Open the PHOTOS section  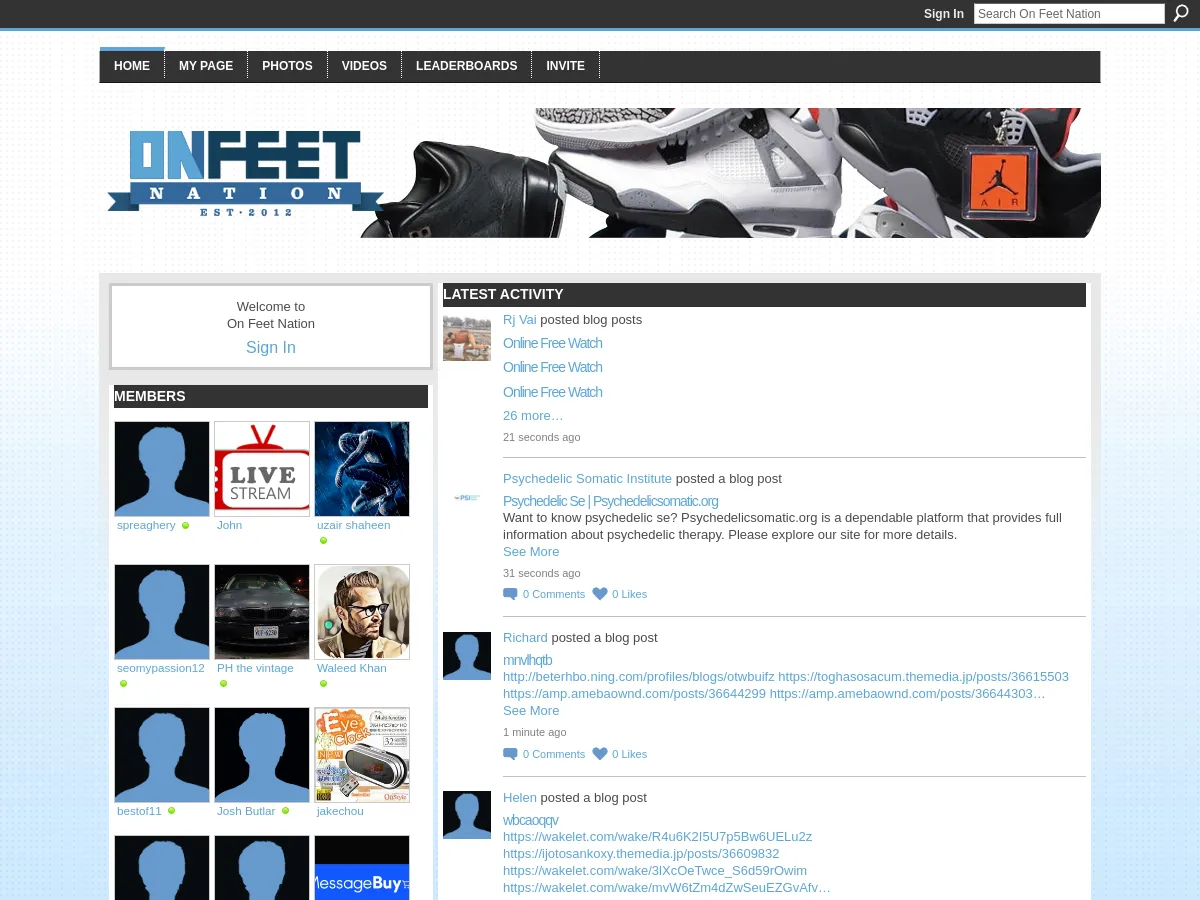point(287,66)
